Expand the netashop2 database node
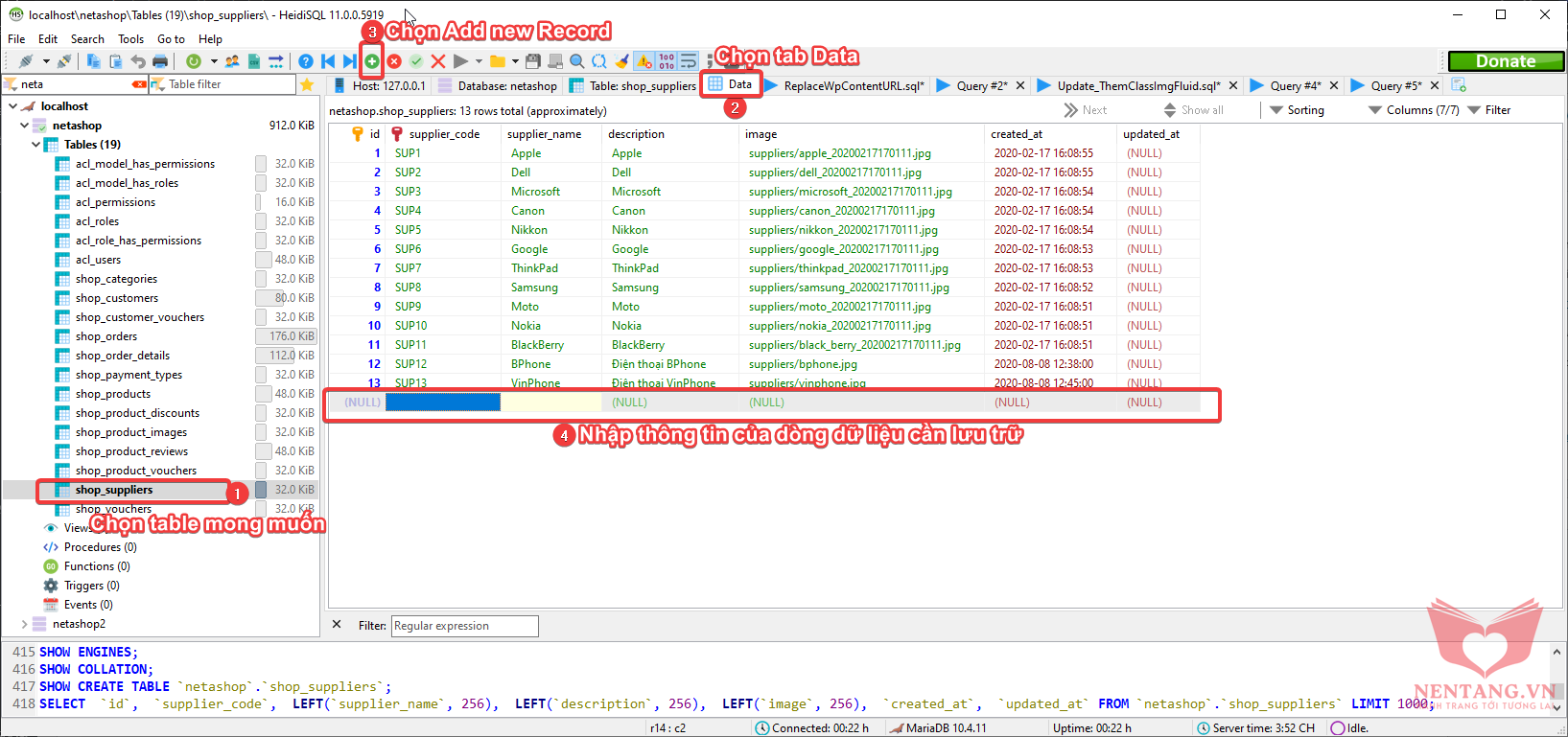 coord(24,624)
